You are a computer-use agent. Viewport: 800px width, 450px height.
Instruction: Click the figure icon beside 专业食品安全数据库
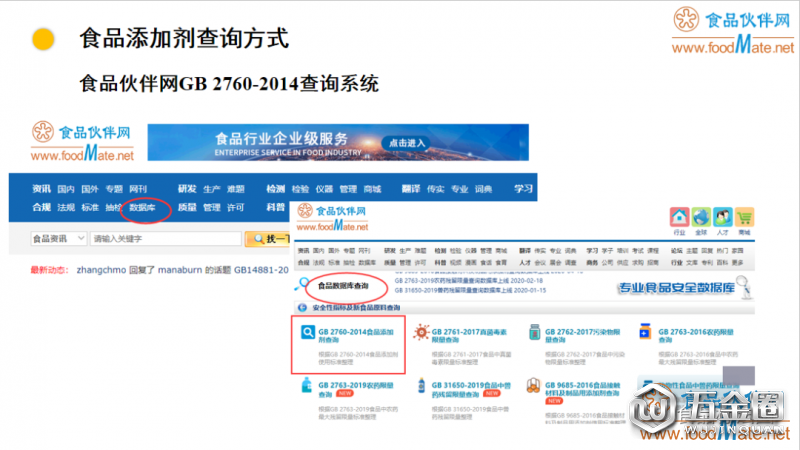pos(744,287)
